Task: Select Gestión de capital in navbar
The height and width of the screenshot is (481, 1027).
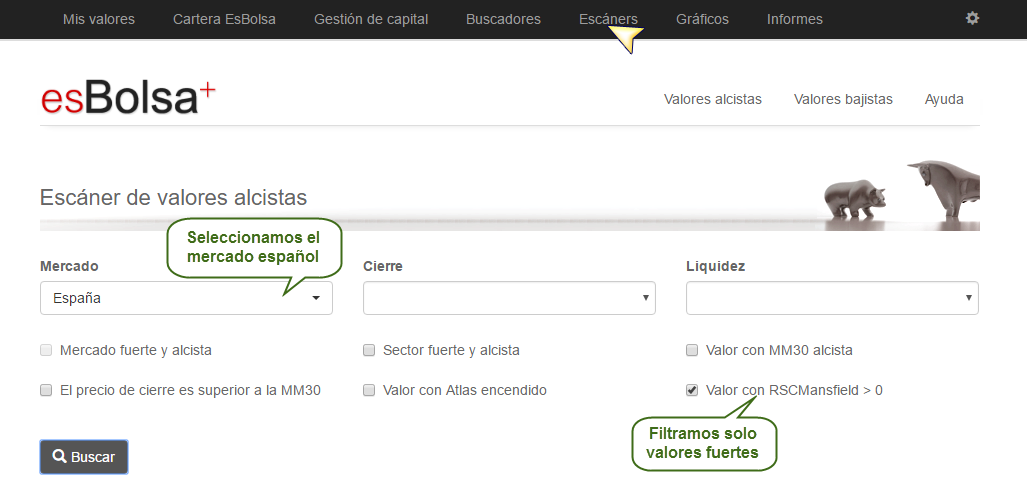Action: [x=371, y=19]
